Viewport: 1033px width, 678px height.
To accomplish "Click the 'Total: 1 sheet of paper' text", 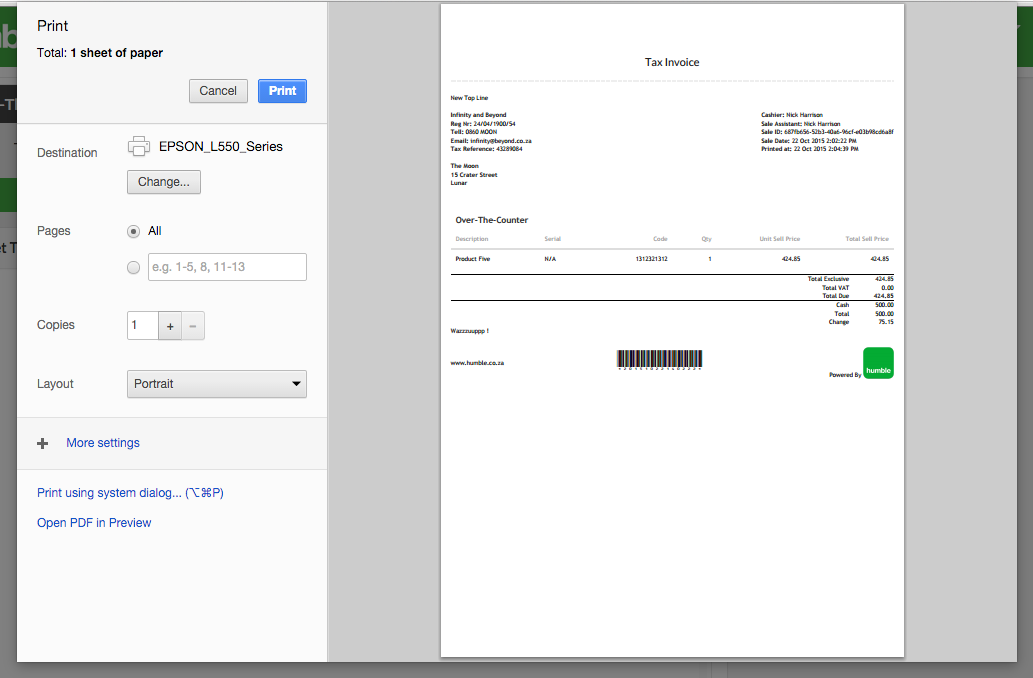I will (x=99, y=53).
